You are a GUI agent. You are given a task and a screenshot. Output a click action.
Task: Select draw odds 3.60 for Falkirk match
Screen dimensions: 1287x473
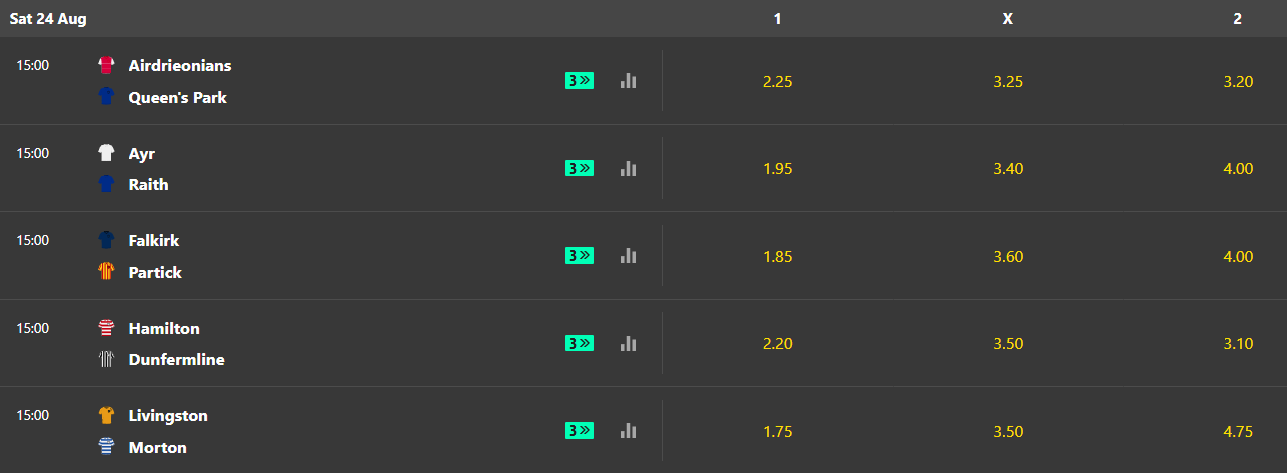click(x=1008, y=256)
